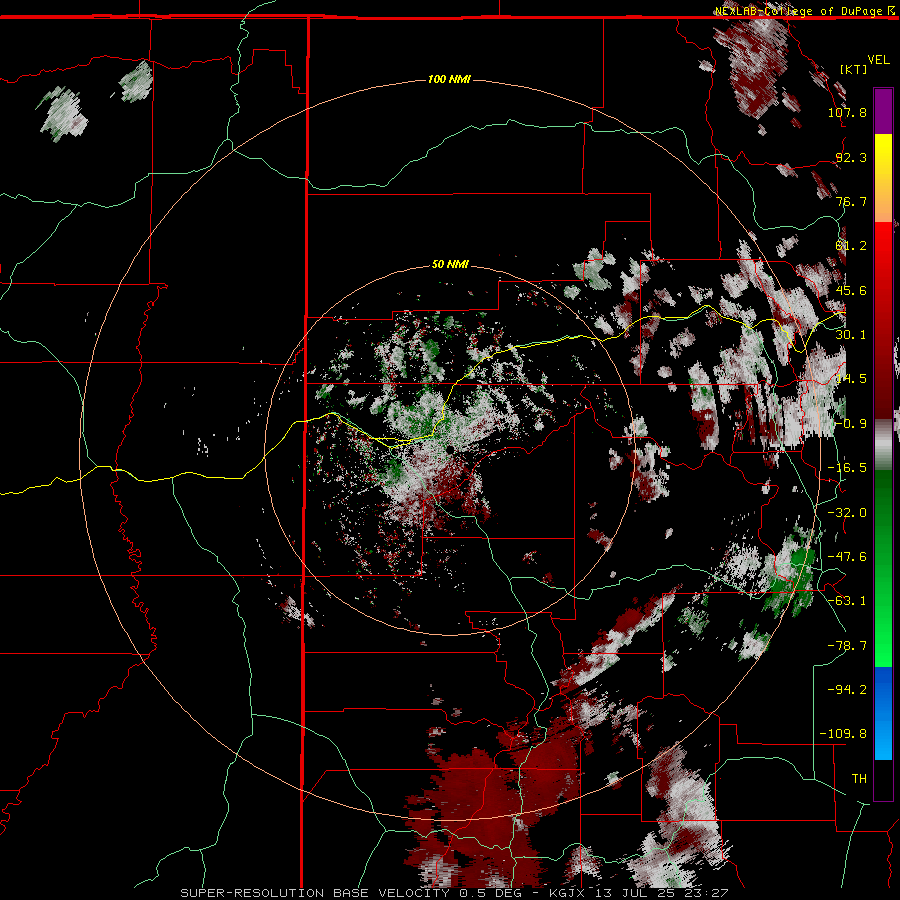900x900 pixels.
Task: Click the NEXLAB-College of DuPage credit text
Action: click(801, 11)
